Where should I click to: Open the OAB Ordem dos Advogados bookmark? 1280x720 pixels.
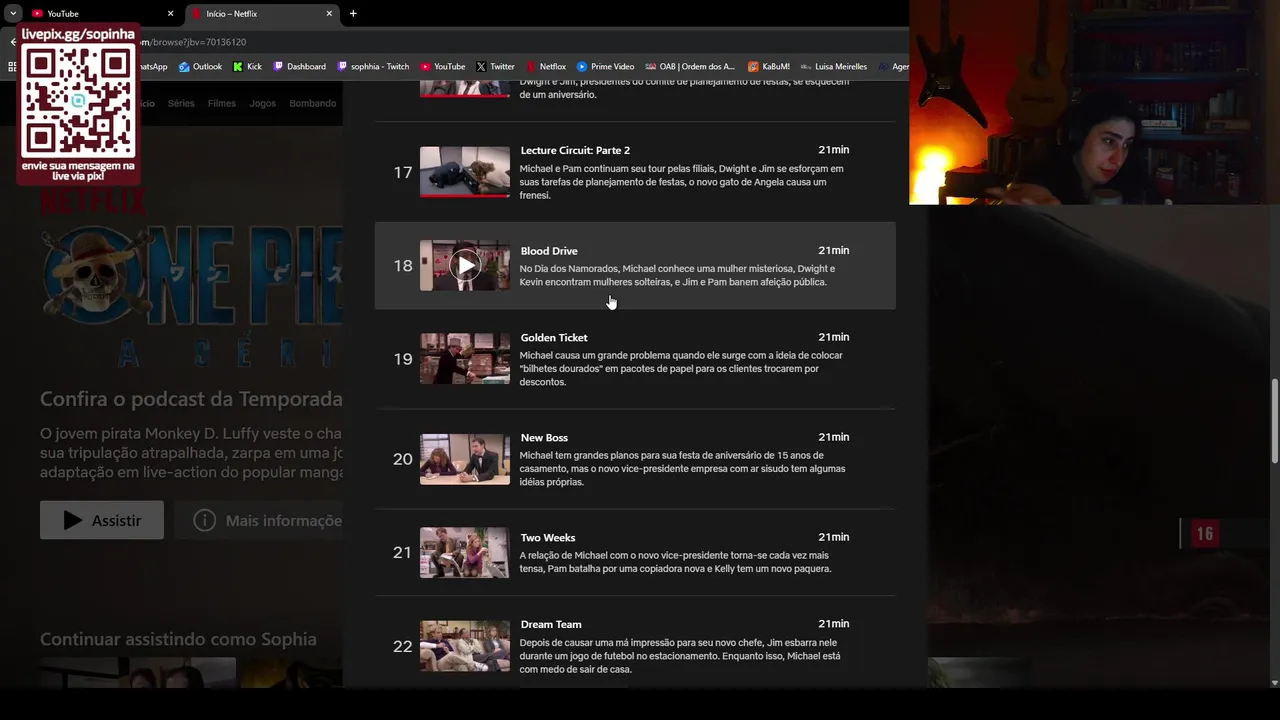(x=690, y=66)
